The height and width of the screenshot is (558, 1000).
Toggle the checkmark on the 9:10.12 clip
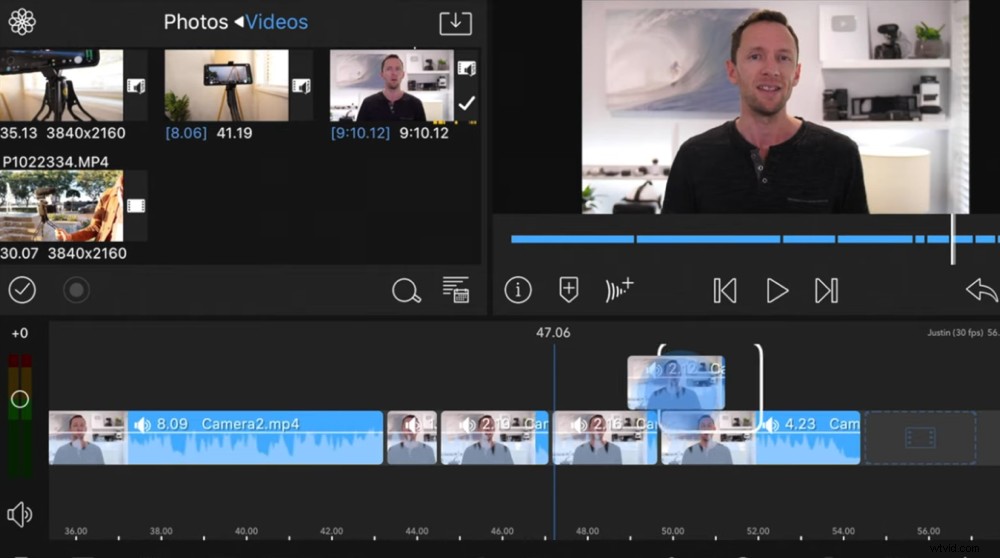point(467,103)
